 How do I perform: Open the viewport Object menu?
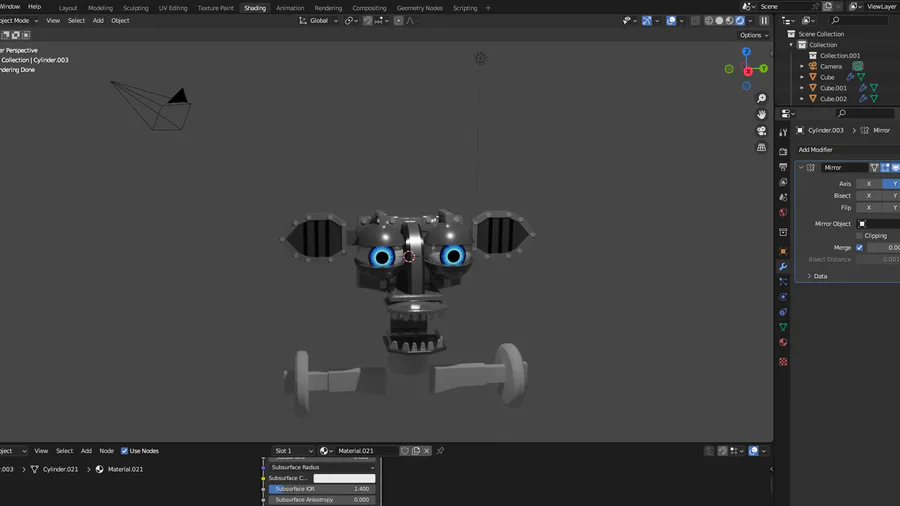pyautogui.click(x=120, y=21)
